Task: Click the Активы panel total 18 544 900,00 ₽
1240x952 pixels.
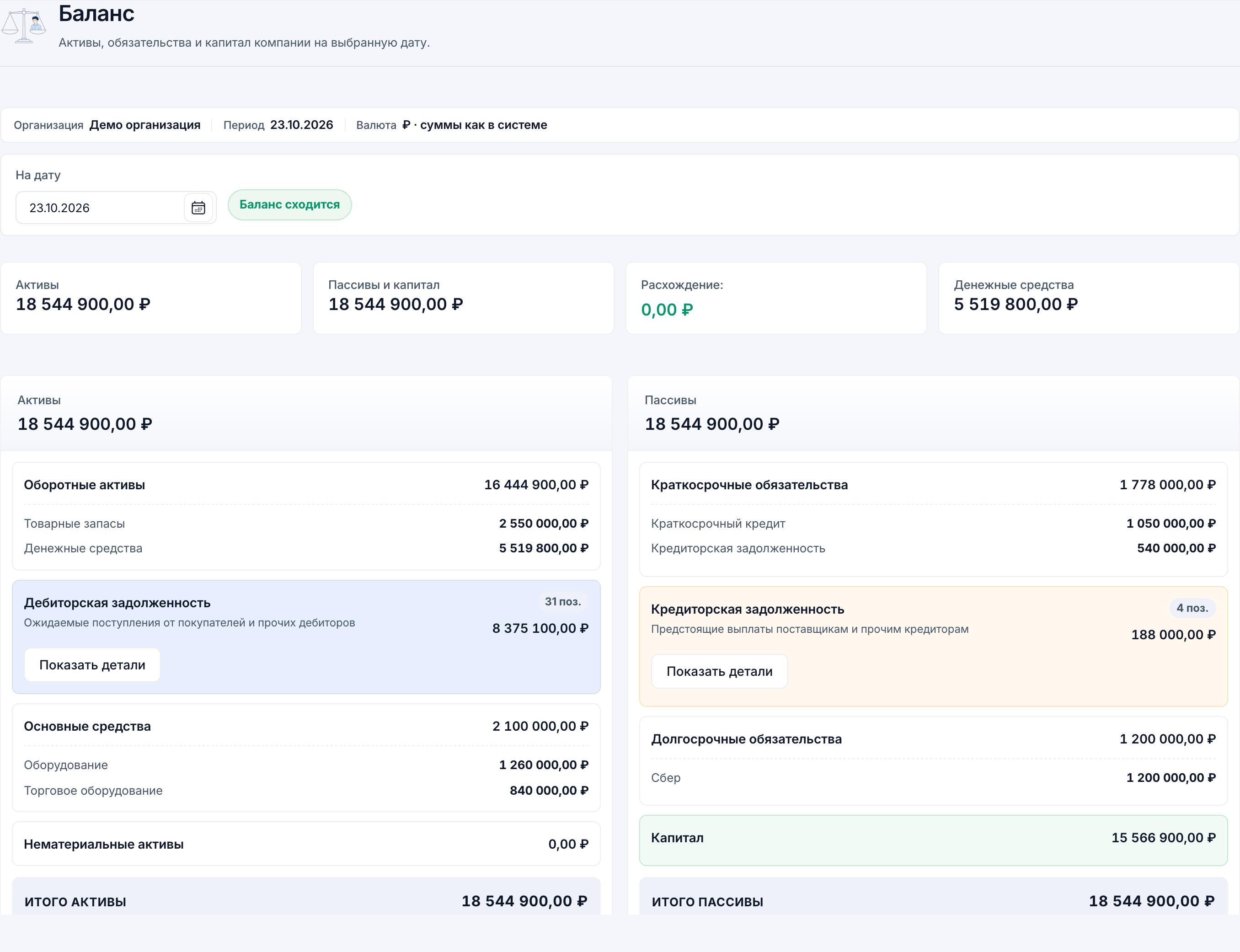Action: click(85, 424)
